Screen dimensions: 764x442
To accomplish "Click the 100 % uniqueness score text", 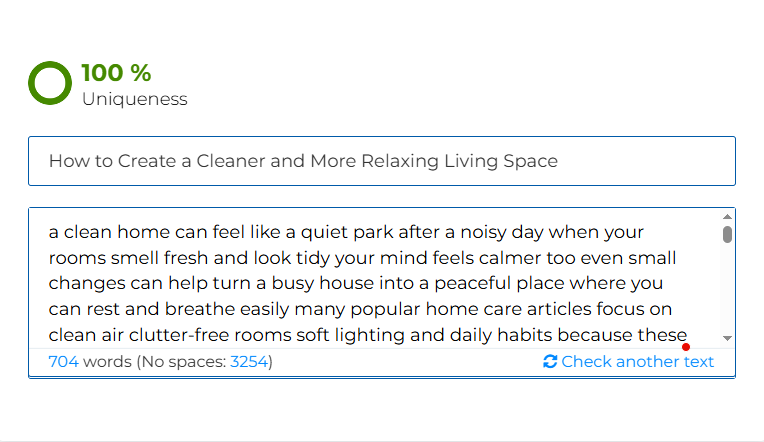I will (x=116, y=73).
